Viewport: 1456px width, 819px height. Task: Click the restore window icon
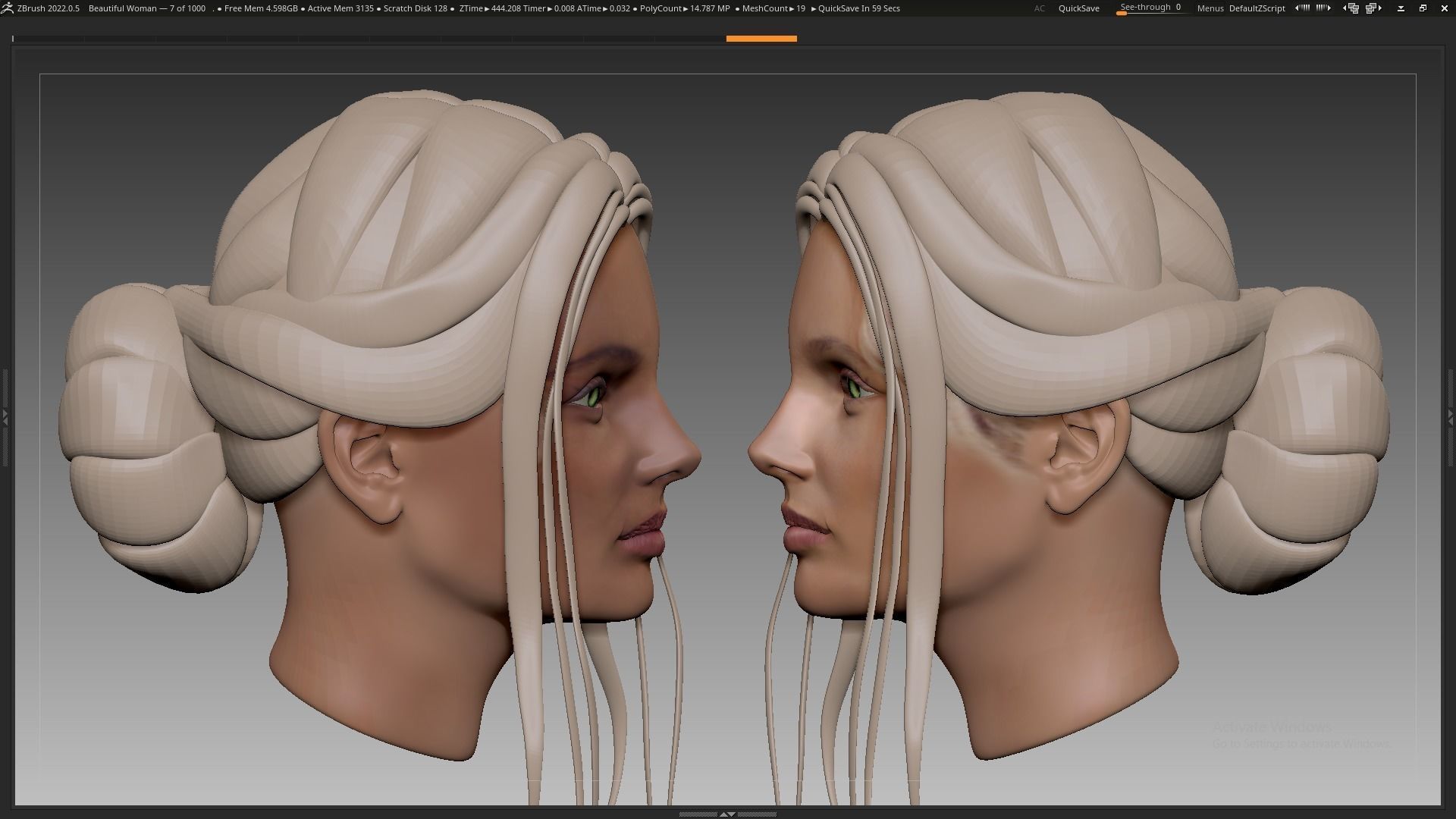(x=1424, y=8)
